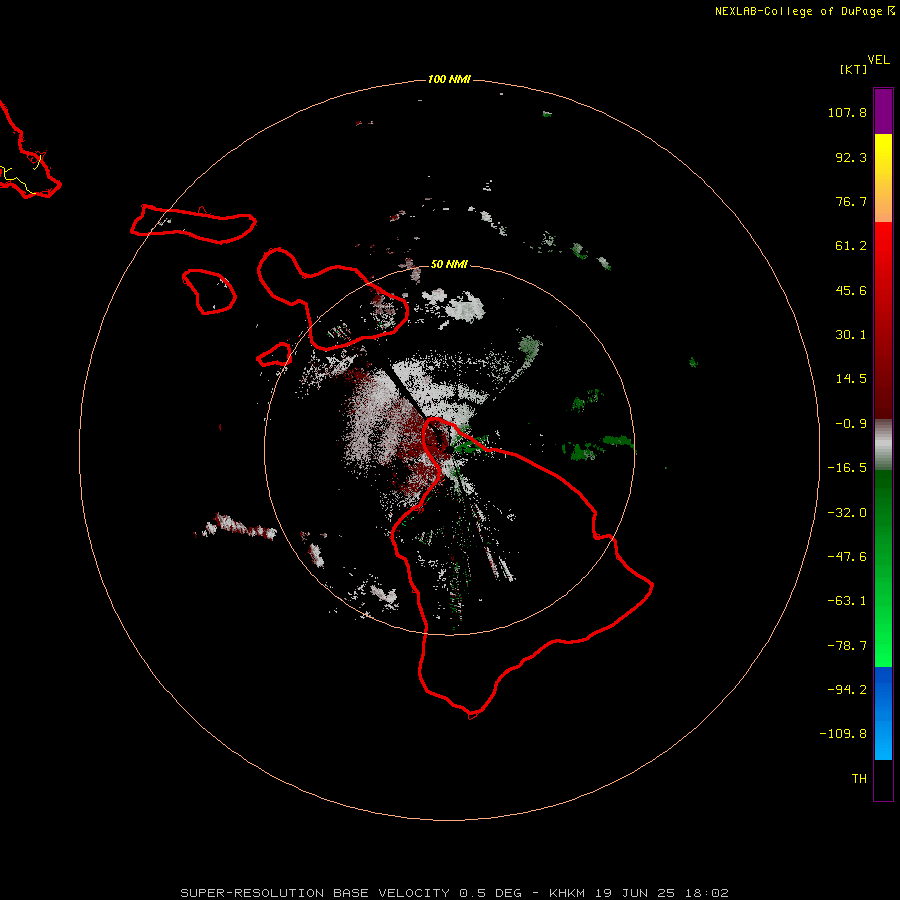Select the -47.6 legend value
This screenshot has width=900, height=900.
pyautogui.click(x=847, y=557)
